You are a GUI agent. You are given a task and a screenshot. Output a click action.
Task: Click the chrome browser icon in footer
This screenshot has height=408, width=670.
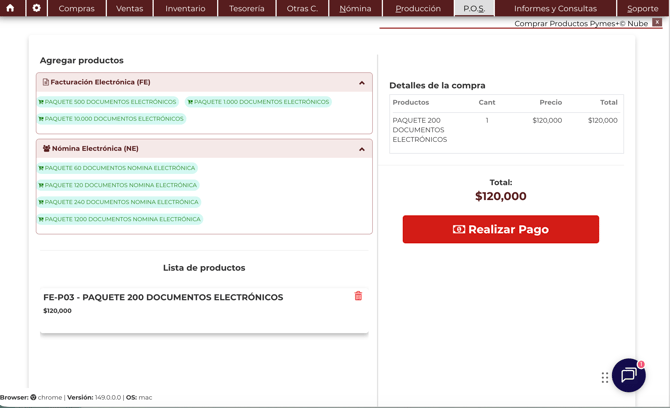coord(33,397)
